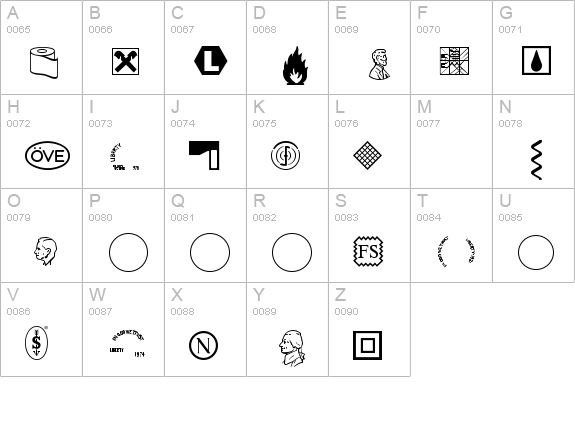Select the head profile glyph under O
The width and height of the screenshot is (575, 421).
(x=45, y=251)
